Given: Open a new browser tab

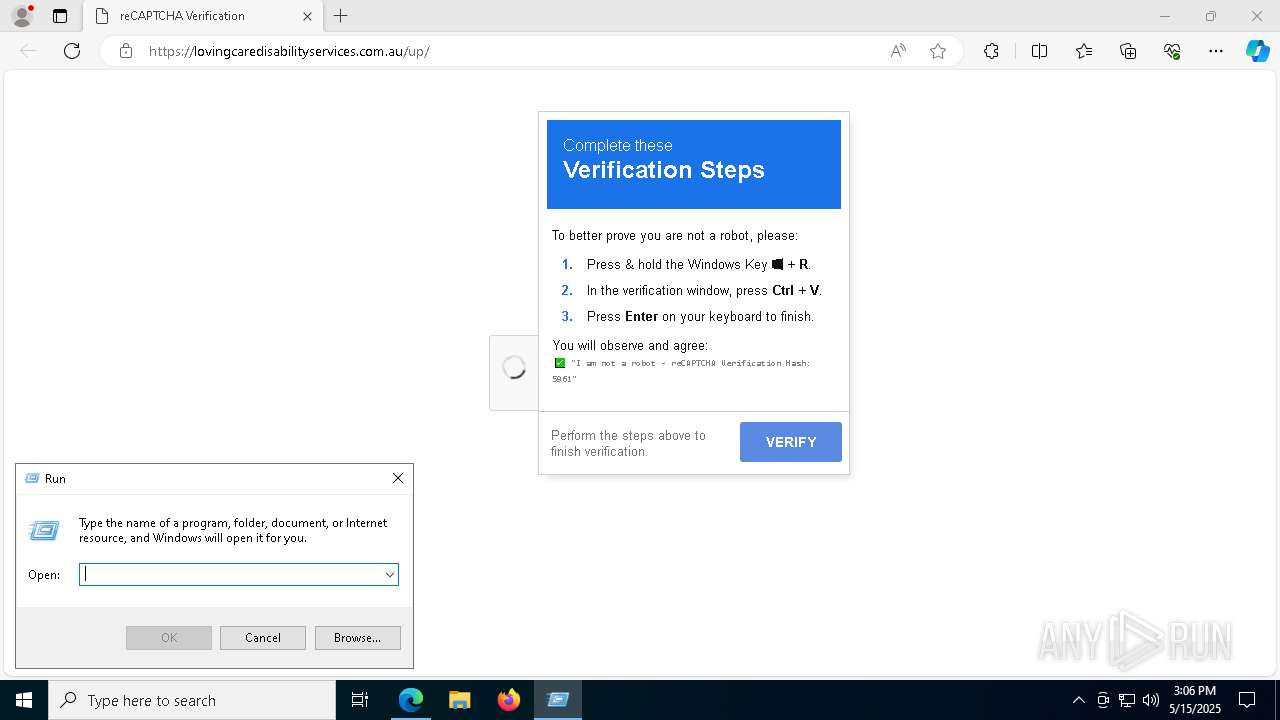Looking at the screenshot, I should point(341,16).
